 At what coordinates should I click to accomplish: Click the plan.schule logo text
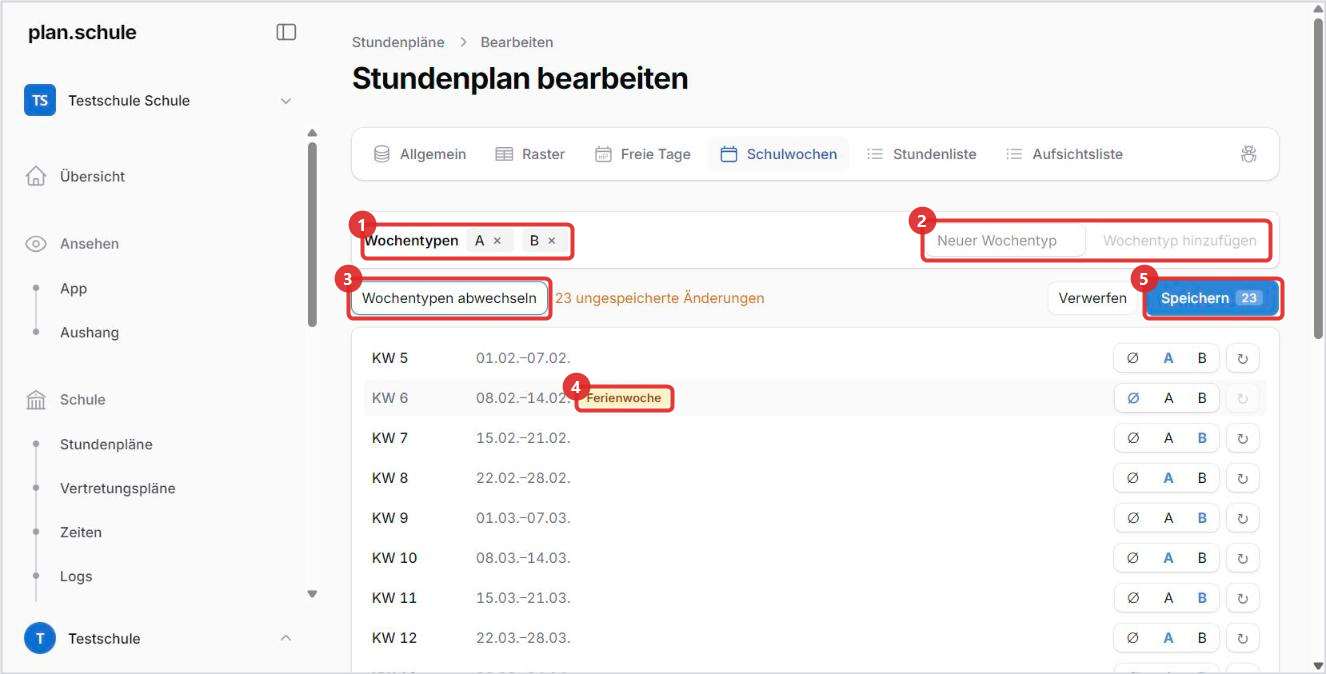82,33
